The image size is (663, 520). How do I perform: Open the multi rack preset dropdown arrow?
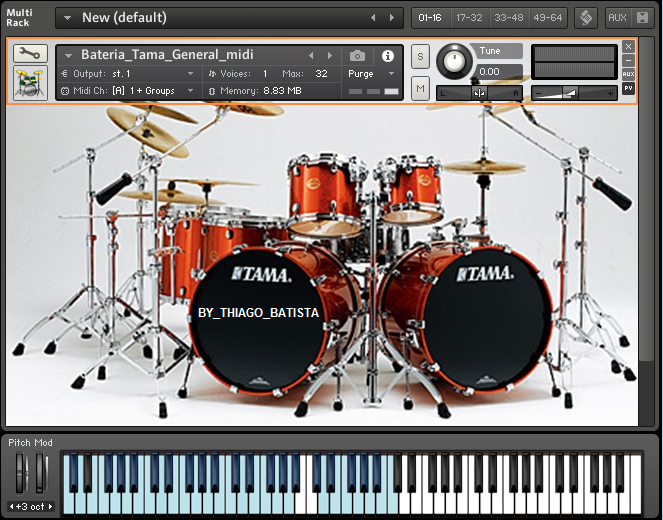click(x=67, y=18)
